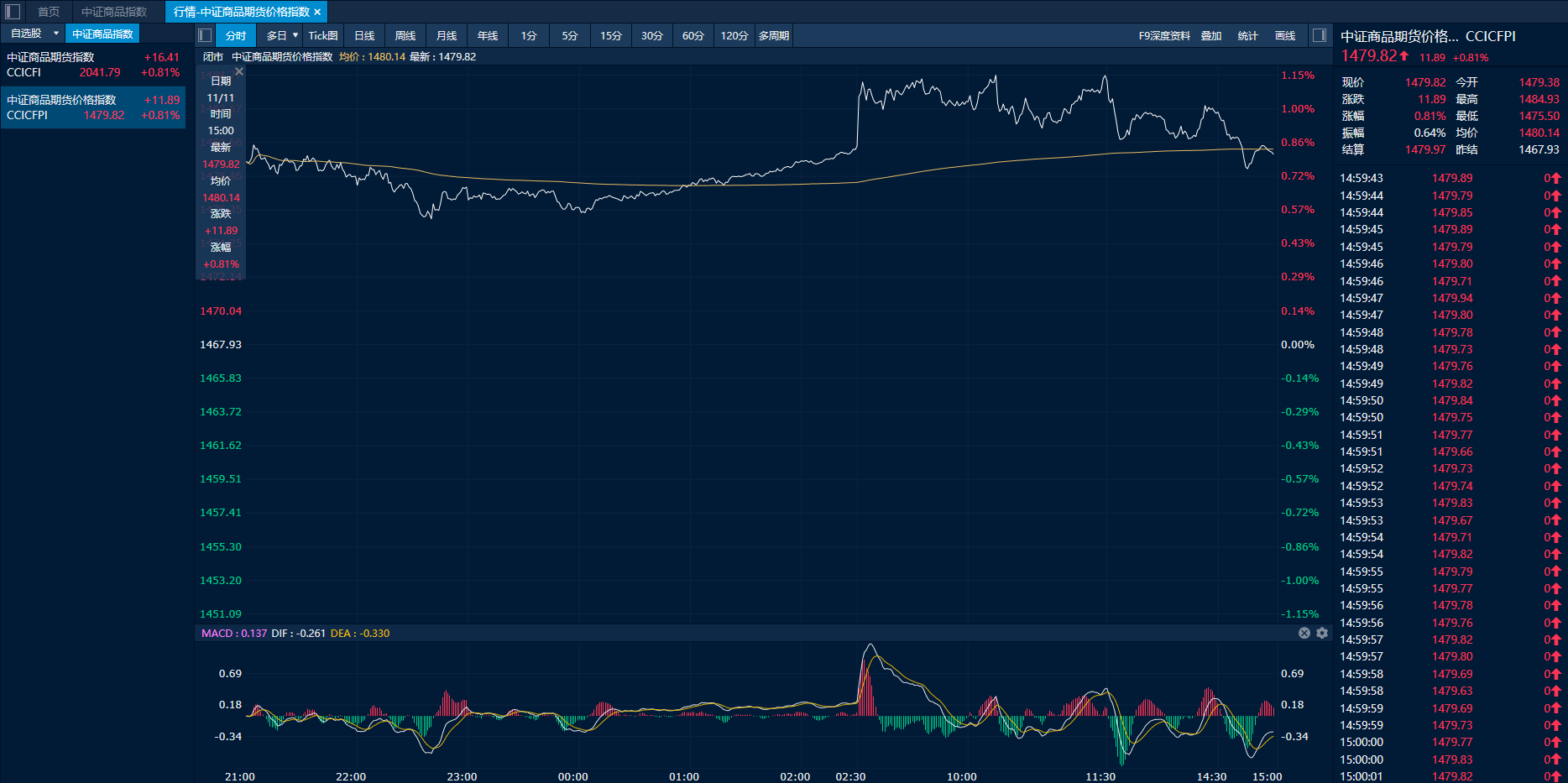Close the floating date/price info box
This screenshot has height=783, width=1568.
(239, 72)
